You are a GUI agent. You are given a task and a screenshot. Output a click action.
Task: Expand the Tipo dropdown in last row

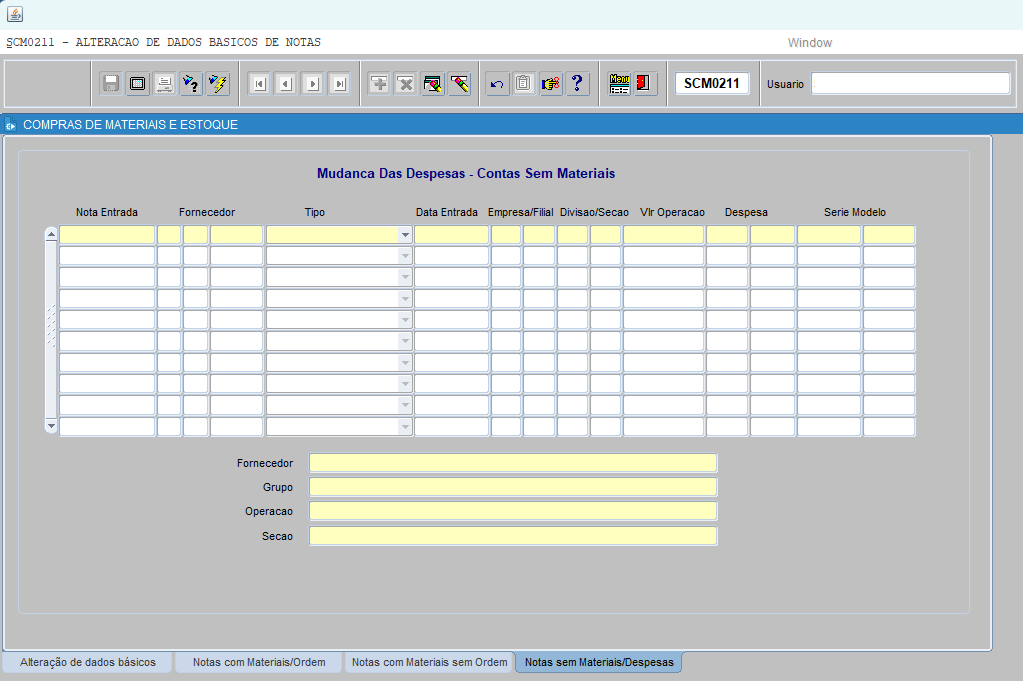(x=405, y=427)
